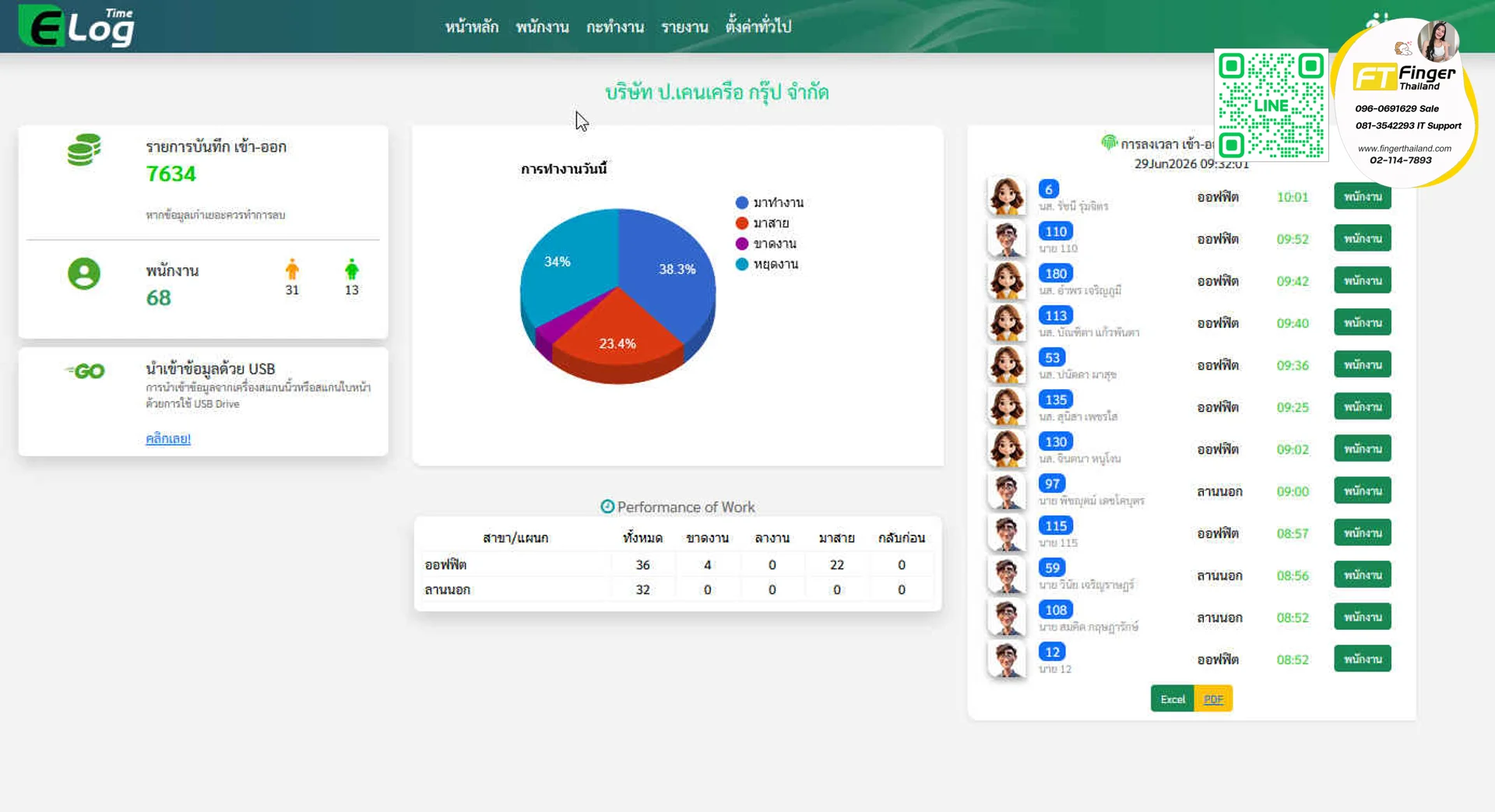Click the กลับก่อน column header
1495x812 pixels.
pyautogui.click(x=902, y=538)
